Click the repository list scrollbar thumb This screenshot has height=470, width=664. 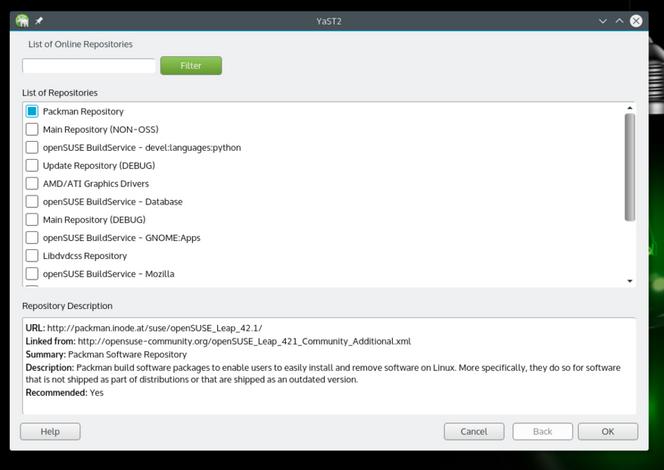tap(630, 167)
